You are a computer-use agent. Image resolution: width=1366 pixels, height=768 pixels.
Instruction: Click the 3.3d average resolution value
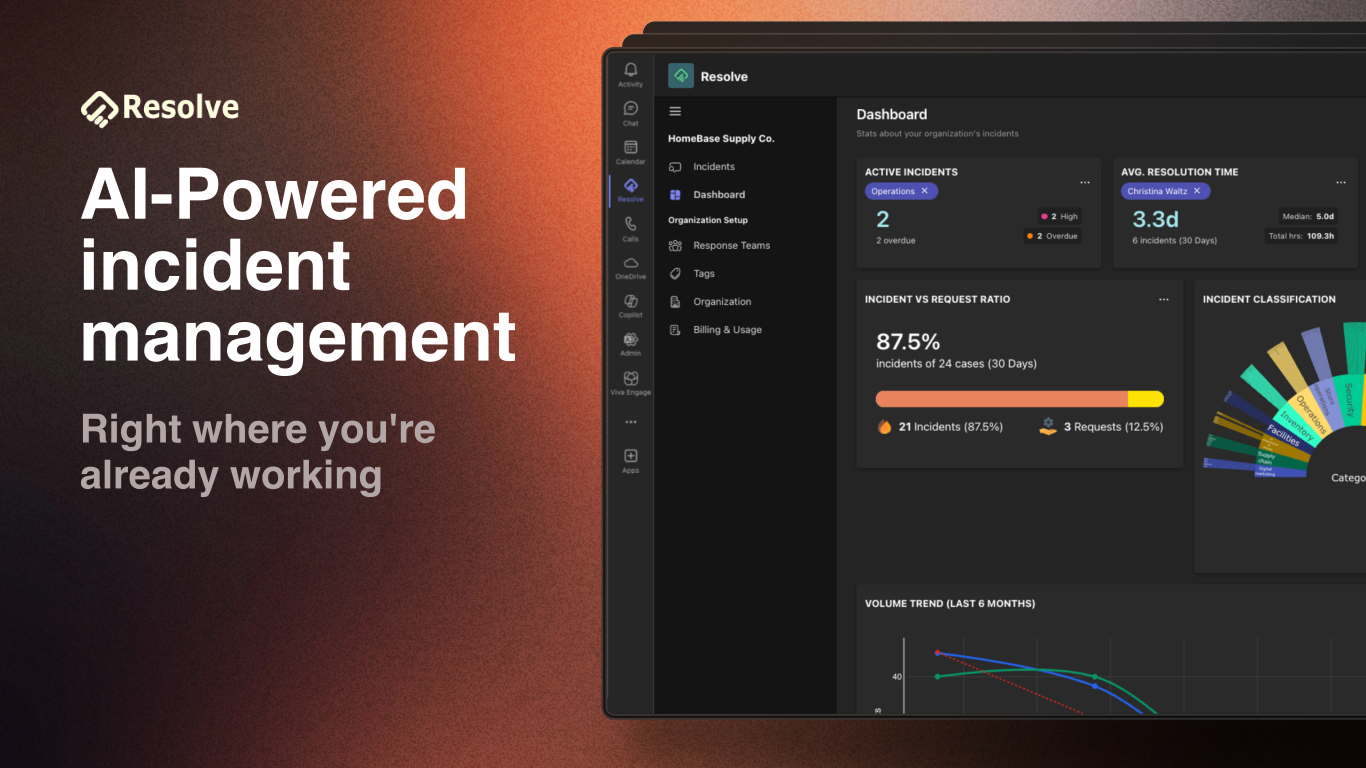coord(1155,219)
